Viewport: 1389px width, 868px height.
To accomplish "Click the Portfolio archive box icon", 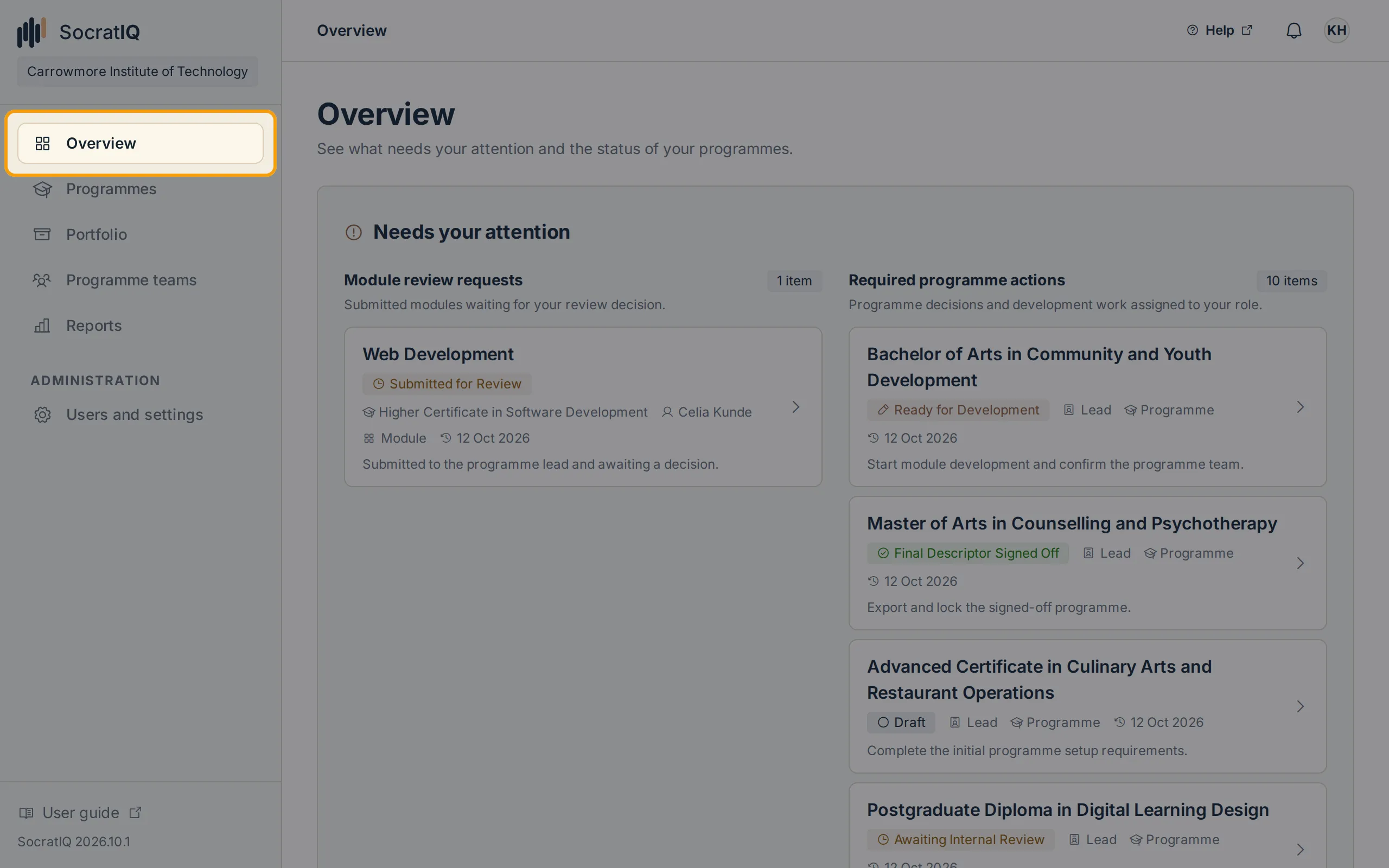I will 42,234.
